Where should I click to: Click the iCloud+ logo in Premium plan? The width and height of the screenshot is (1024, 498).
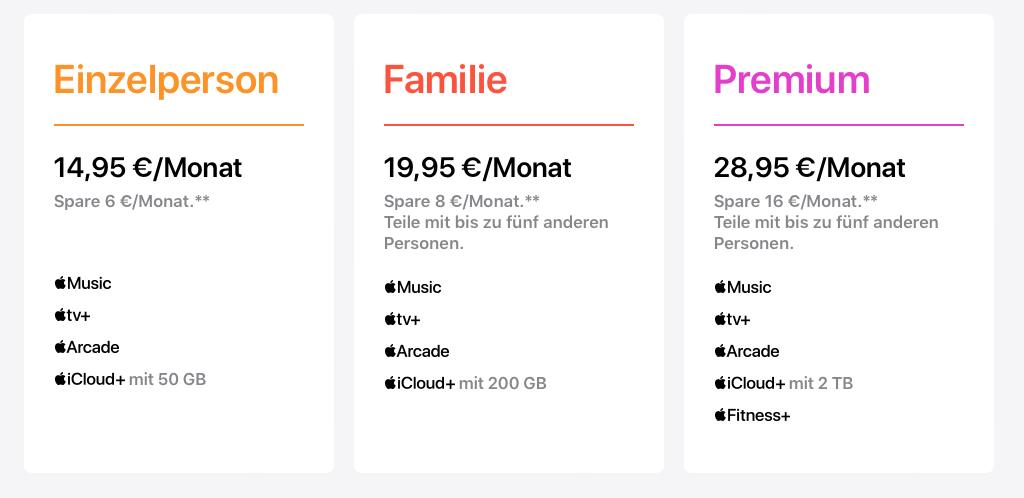[750, 383]
